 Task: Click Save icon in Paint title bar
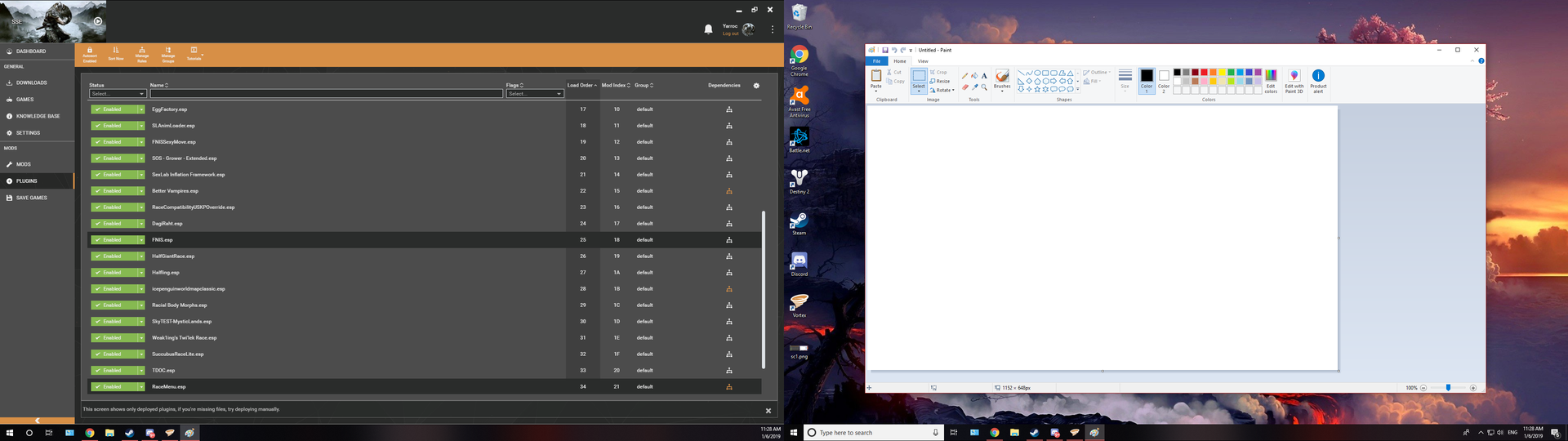(x=885, y=50)
